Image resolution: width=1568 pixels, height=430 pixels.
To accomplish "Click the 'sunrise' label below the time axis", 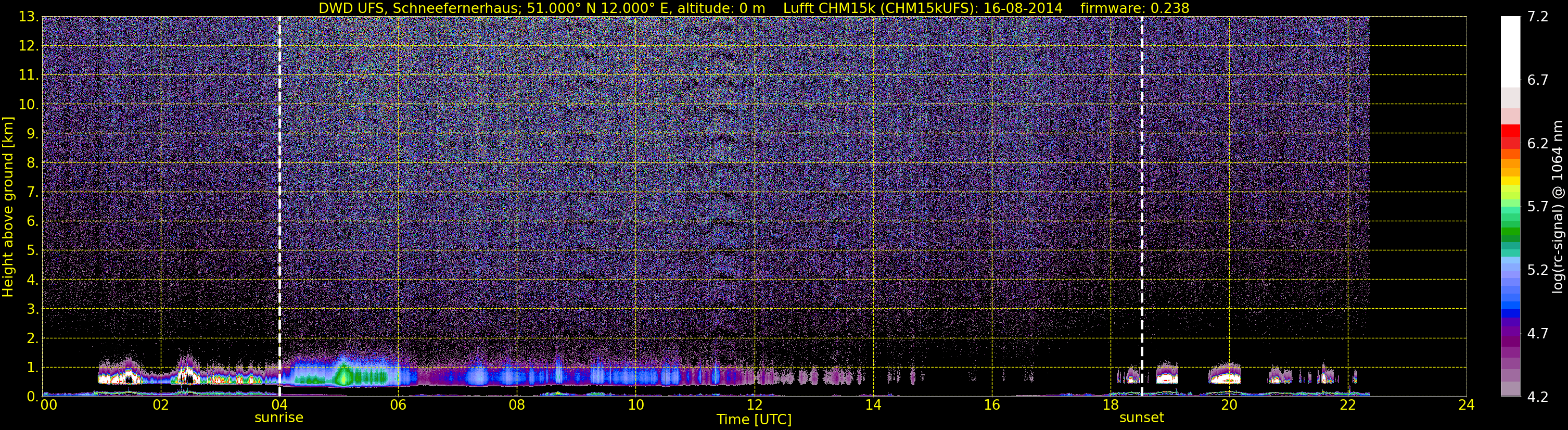I will pyautogui.click(x=279, y=418).
